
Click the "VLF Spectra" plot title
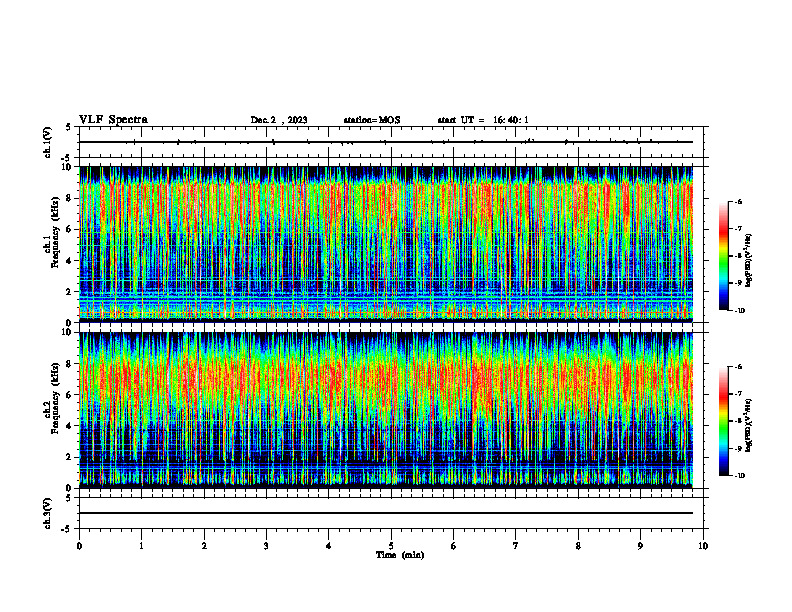click(113, 120)
